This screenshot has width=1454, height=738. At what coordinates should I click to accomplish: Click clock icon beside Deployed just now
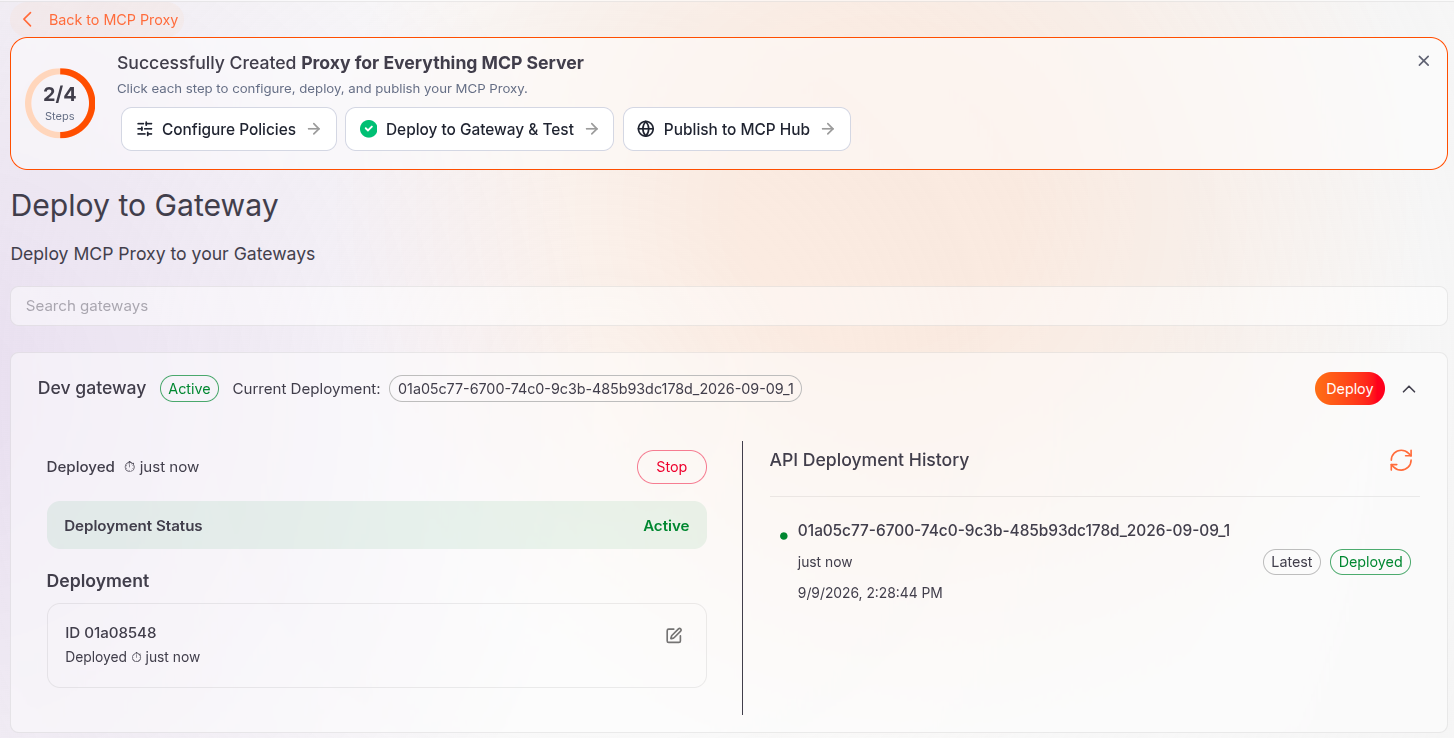pyautogui.click(x=129, y=467)
